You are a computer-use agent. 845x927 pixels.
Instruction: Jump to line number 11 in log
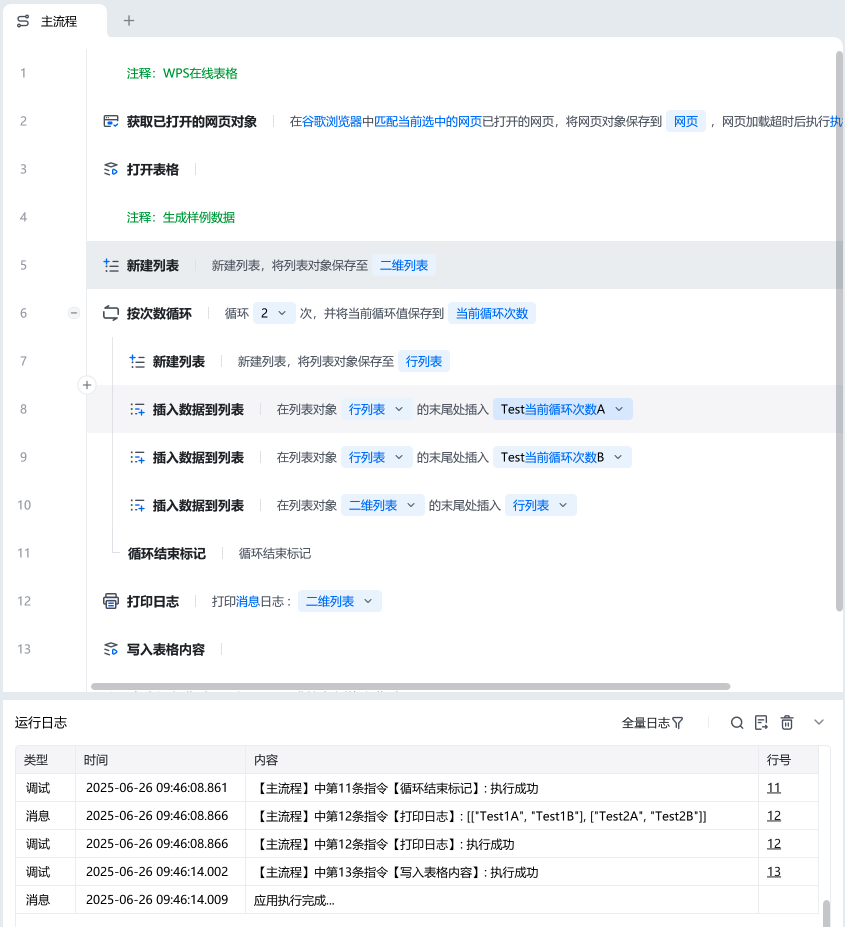[x=773, y=787]
